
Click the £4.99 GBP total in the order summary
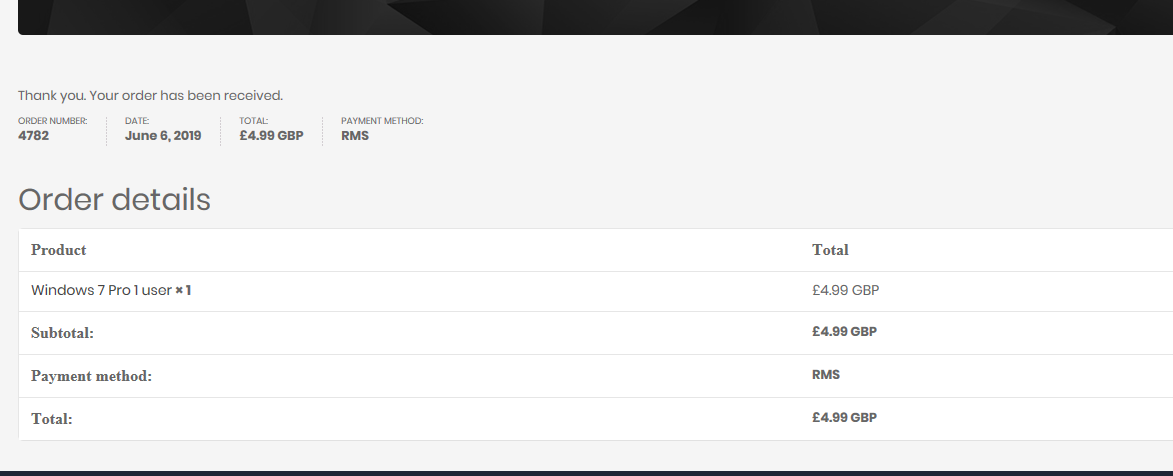(271, 136)
